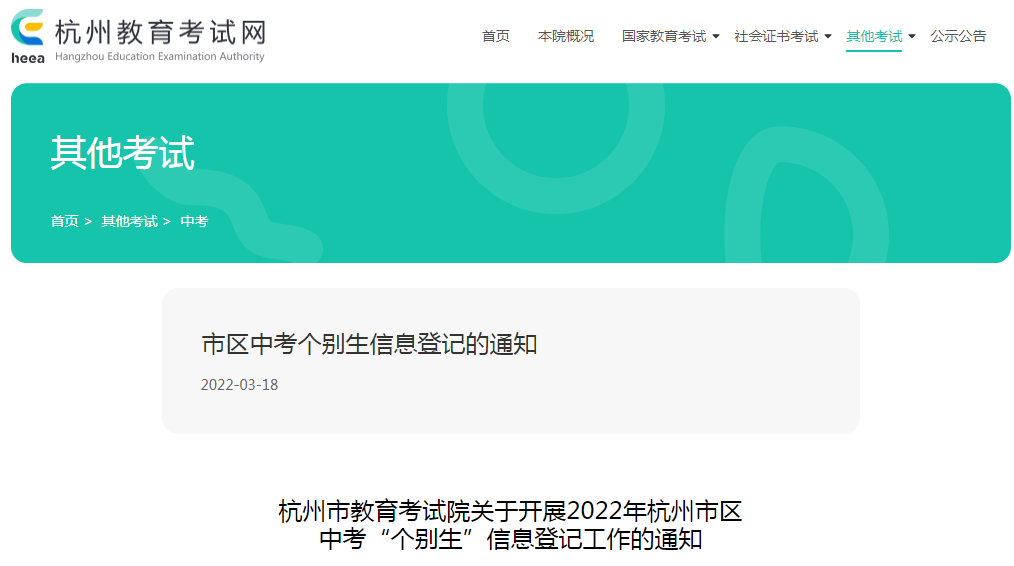Click the 杭州教育考试网 site title
Viewport: 1014px width, 566px height.
point(160,32)
